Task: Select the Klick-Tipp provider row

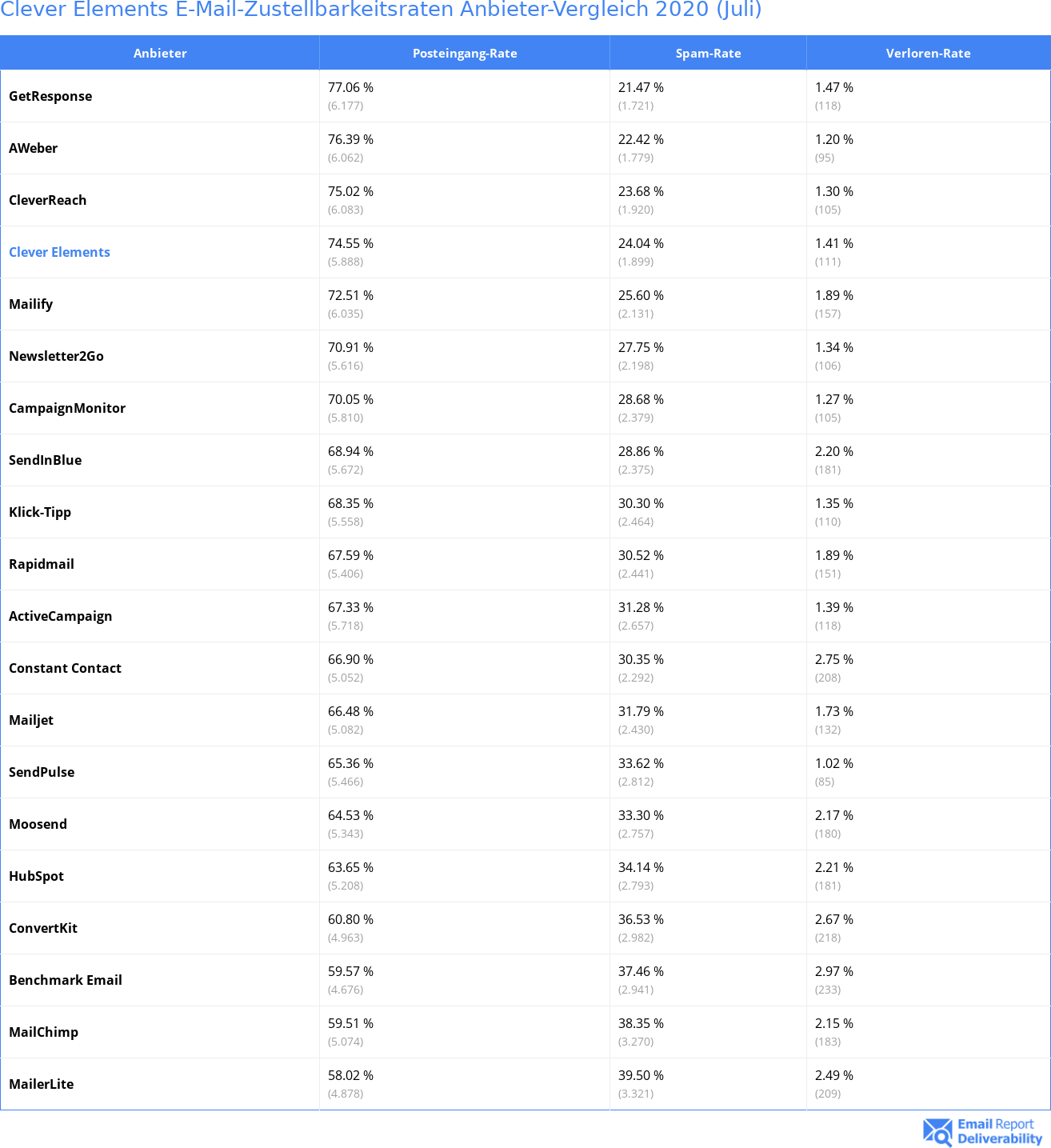Action: point(525,512)
